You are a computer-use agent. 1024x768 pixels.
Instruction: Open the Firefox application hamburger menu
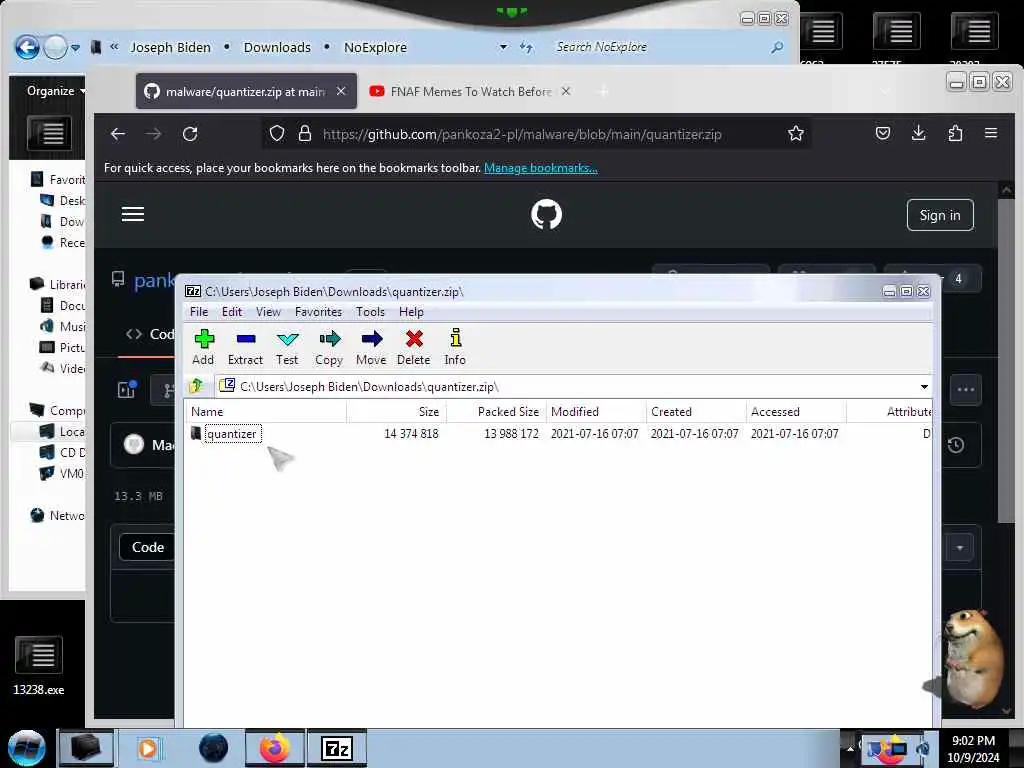coord(991,134)
